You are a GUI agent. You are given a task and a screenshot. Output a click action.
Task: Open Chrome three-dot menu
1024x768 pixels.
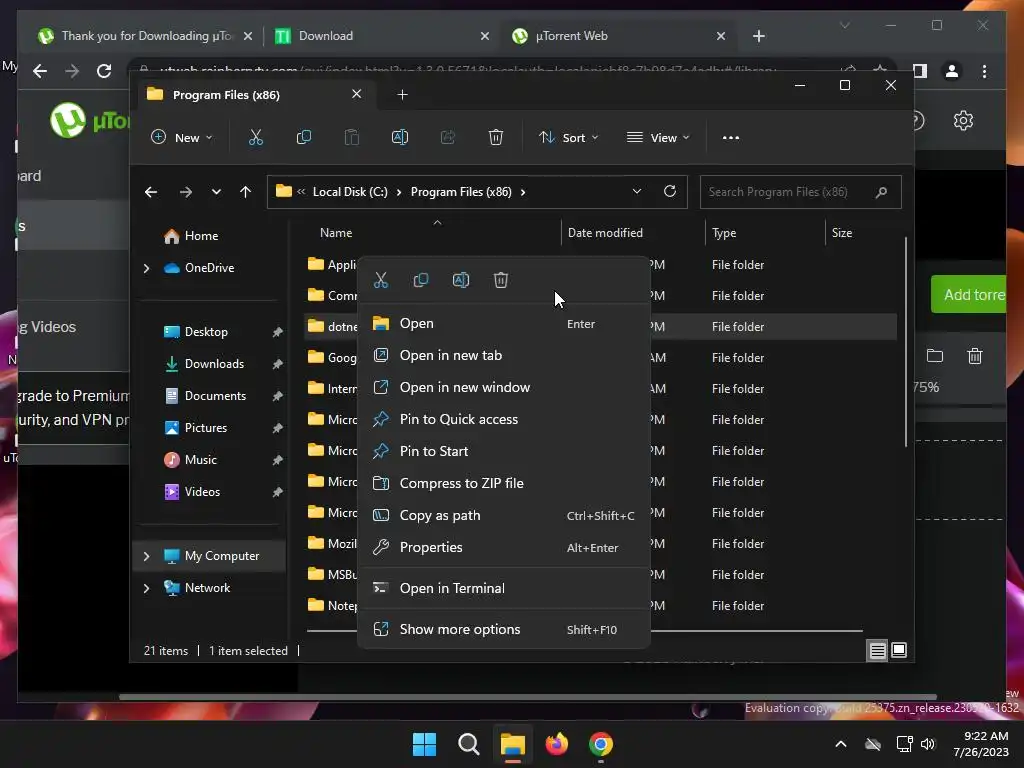(x=984, y=71)
